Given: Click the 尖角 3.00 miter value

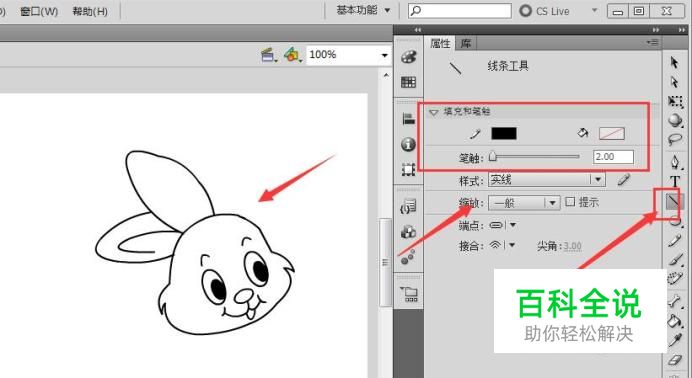Looking at the screenshot, I should 572,246.
